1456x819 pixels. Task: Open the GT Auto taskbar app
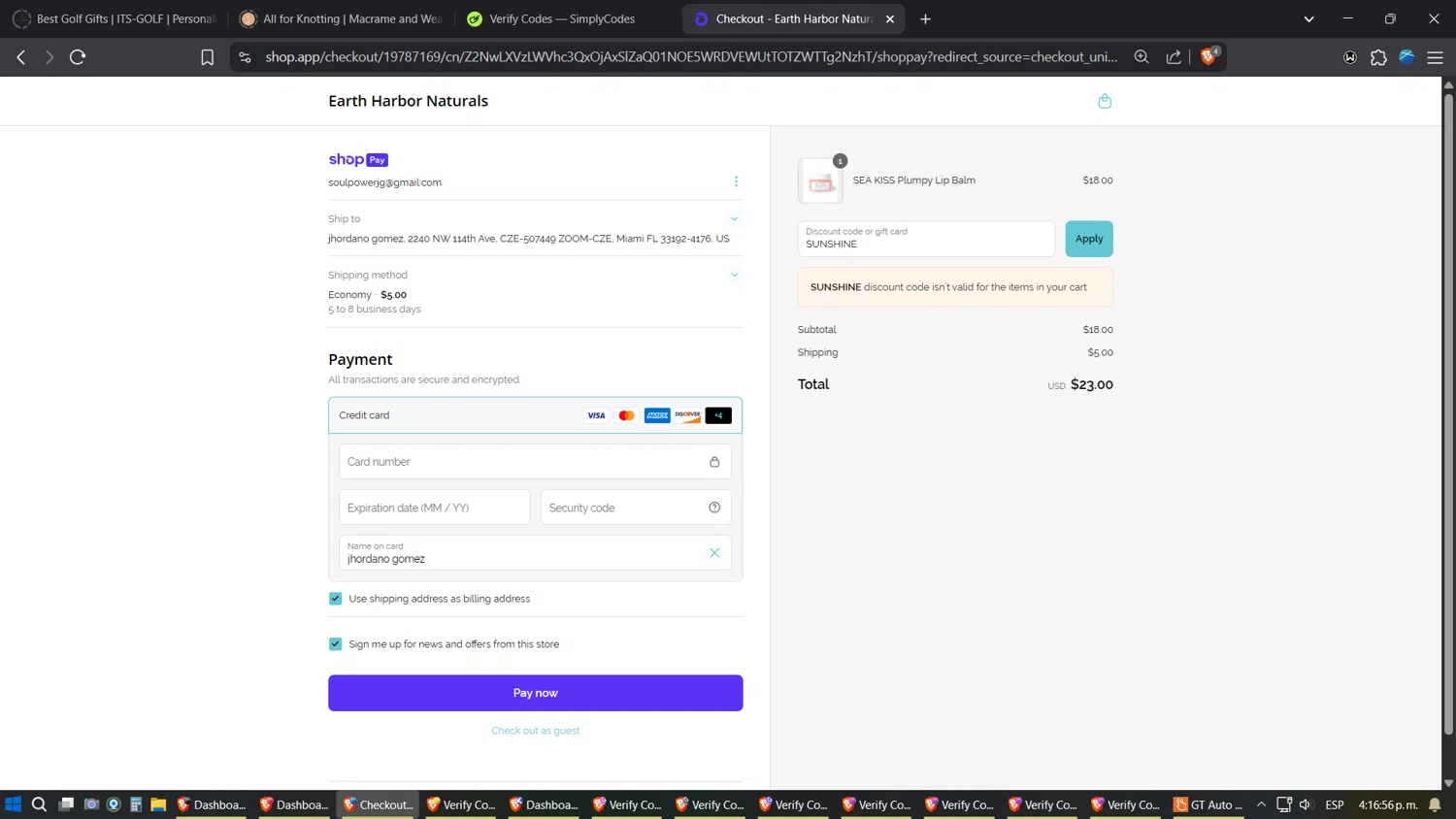pyautogui.click(x=1208, y=804)
